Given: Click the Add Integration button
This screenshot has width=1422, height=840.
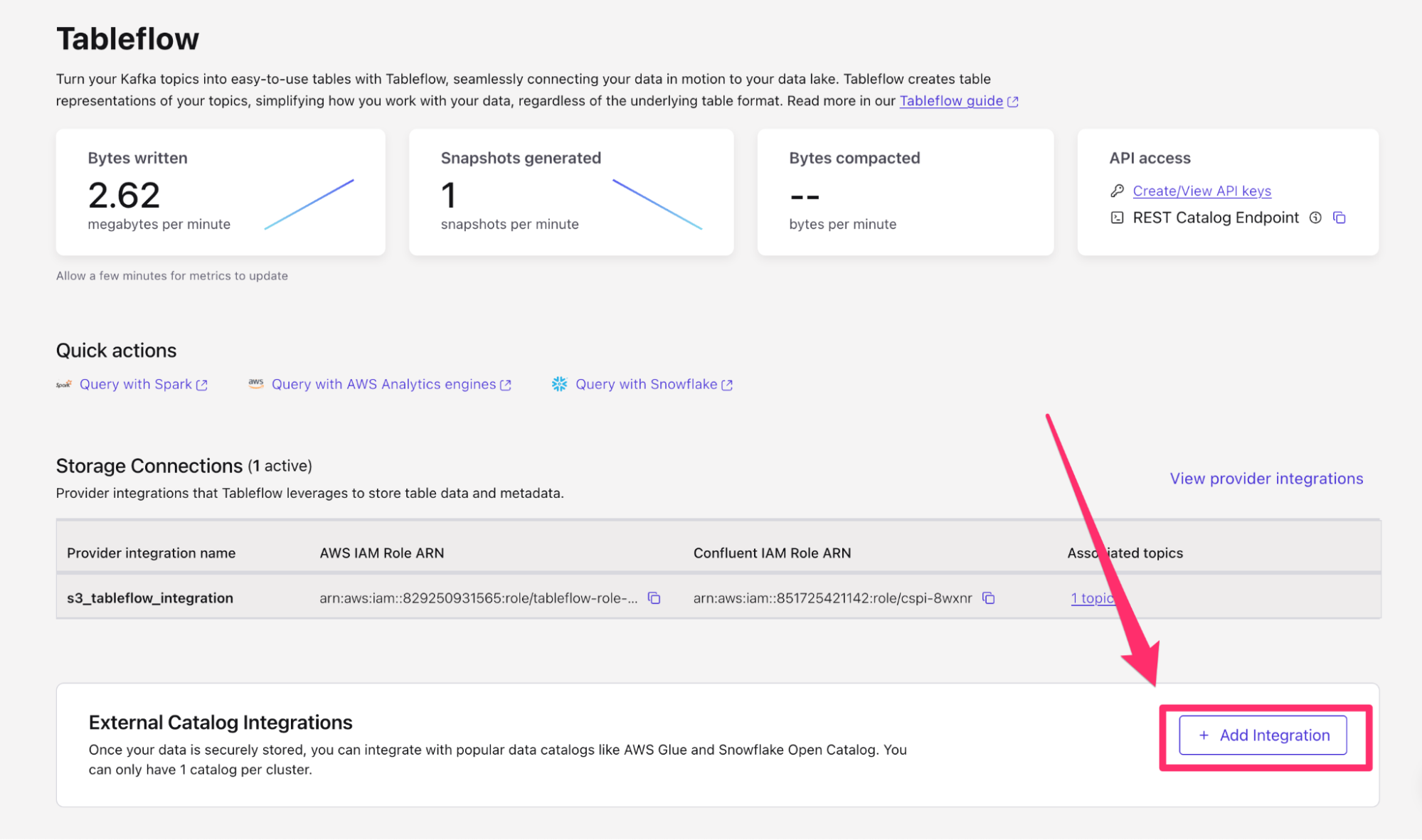Looking at the screenshot, I should pos(1263,735).
